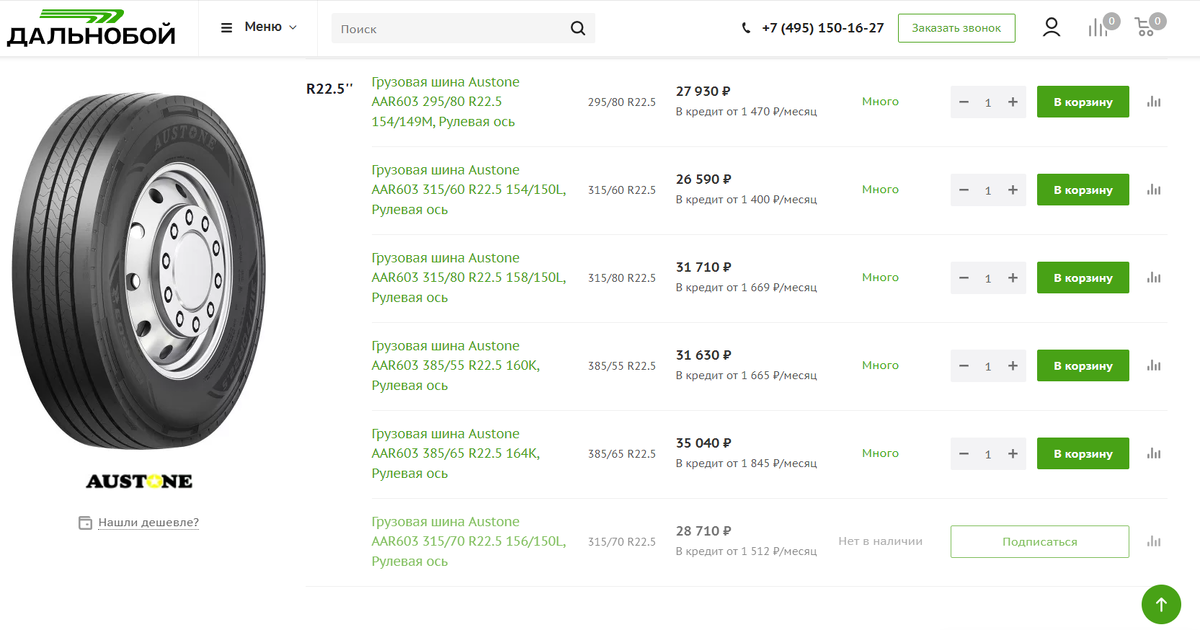Viewport: 1200px width, 630px height.
Task: Open the Нашли дешевле? link
Action: 148,522
